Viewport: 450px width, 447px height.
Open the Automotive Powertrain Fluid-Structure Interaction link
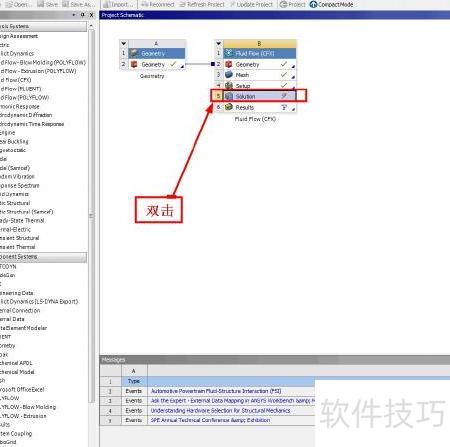216,391
